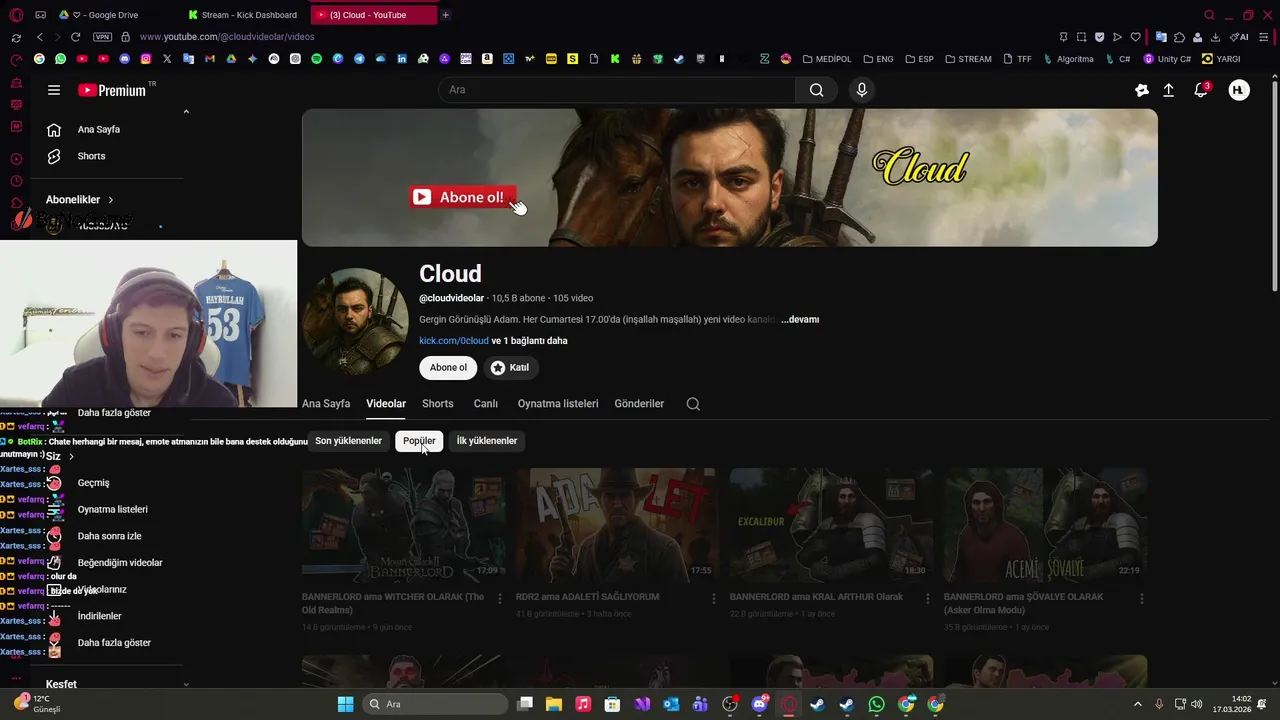Show more items with lower Daha fazla göster
The width and height of the screenshot is (1280, 720).
[114, 642]
